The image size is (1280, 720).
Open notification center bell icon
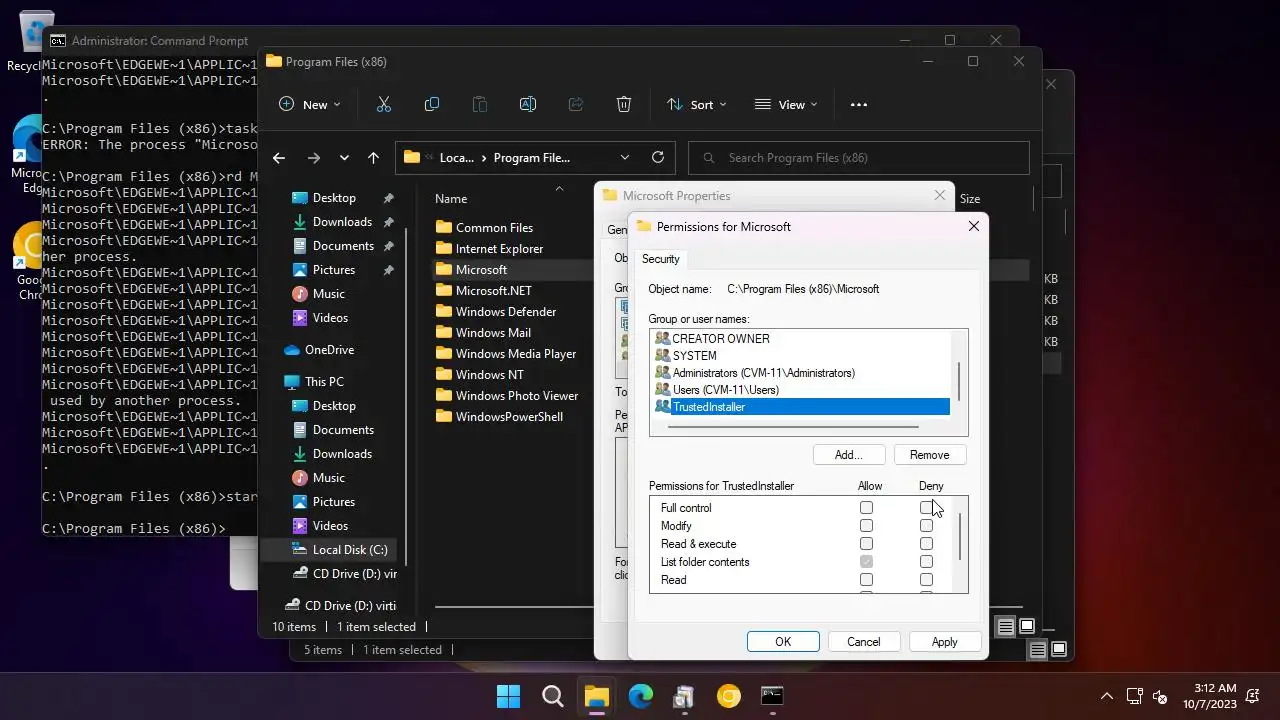(1254, 696)
